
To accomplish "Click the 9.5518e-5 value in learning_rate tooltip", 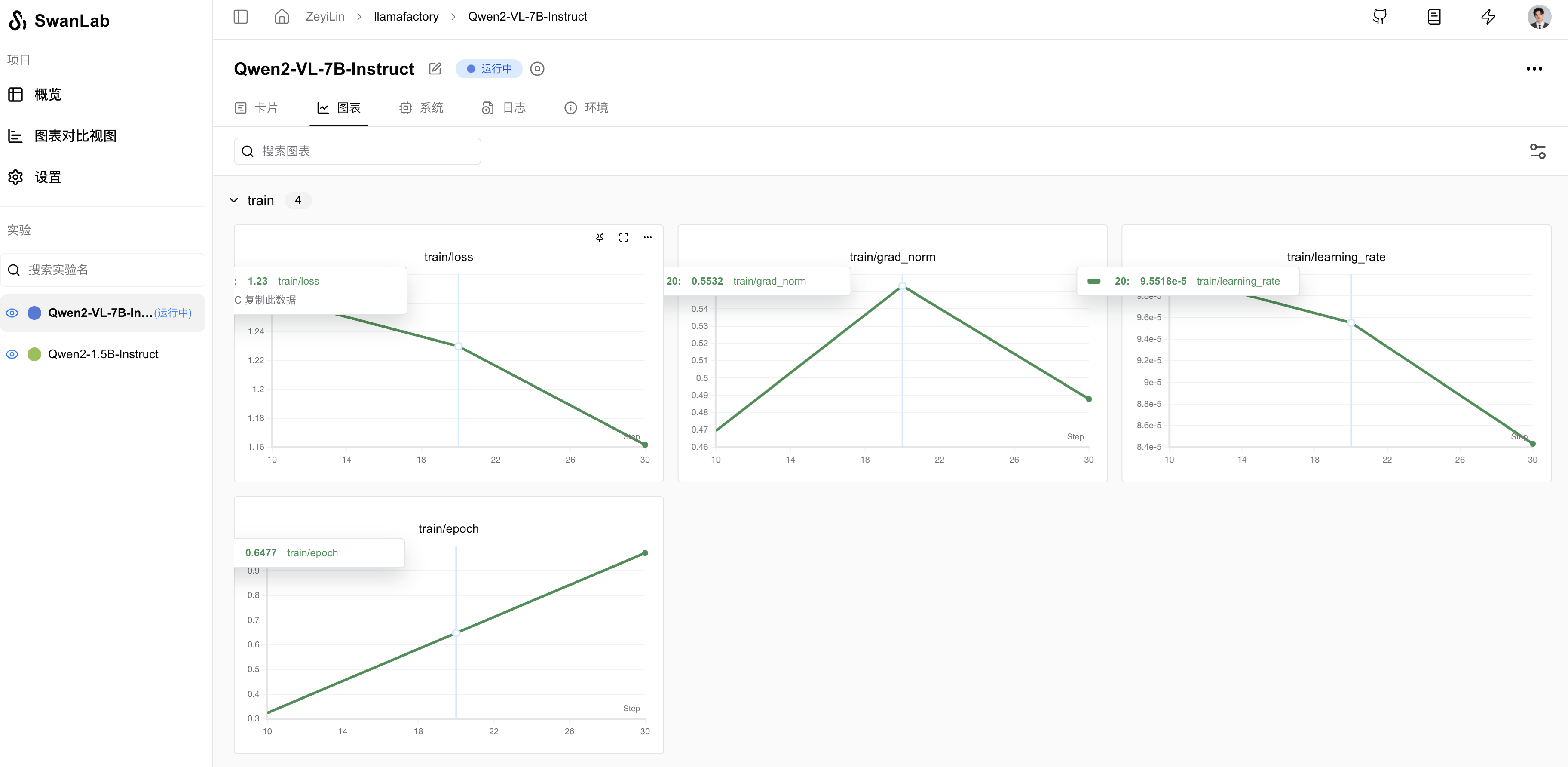I will click(x=1163, y=281).
